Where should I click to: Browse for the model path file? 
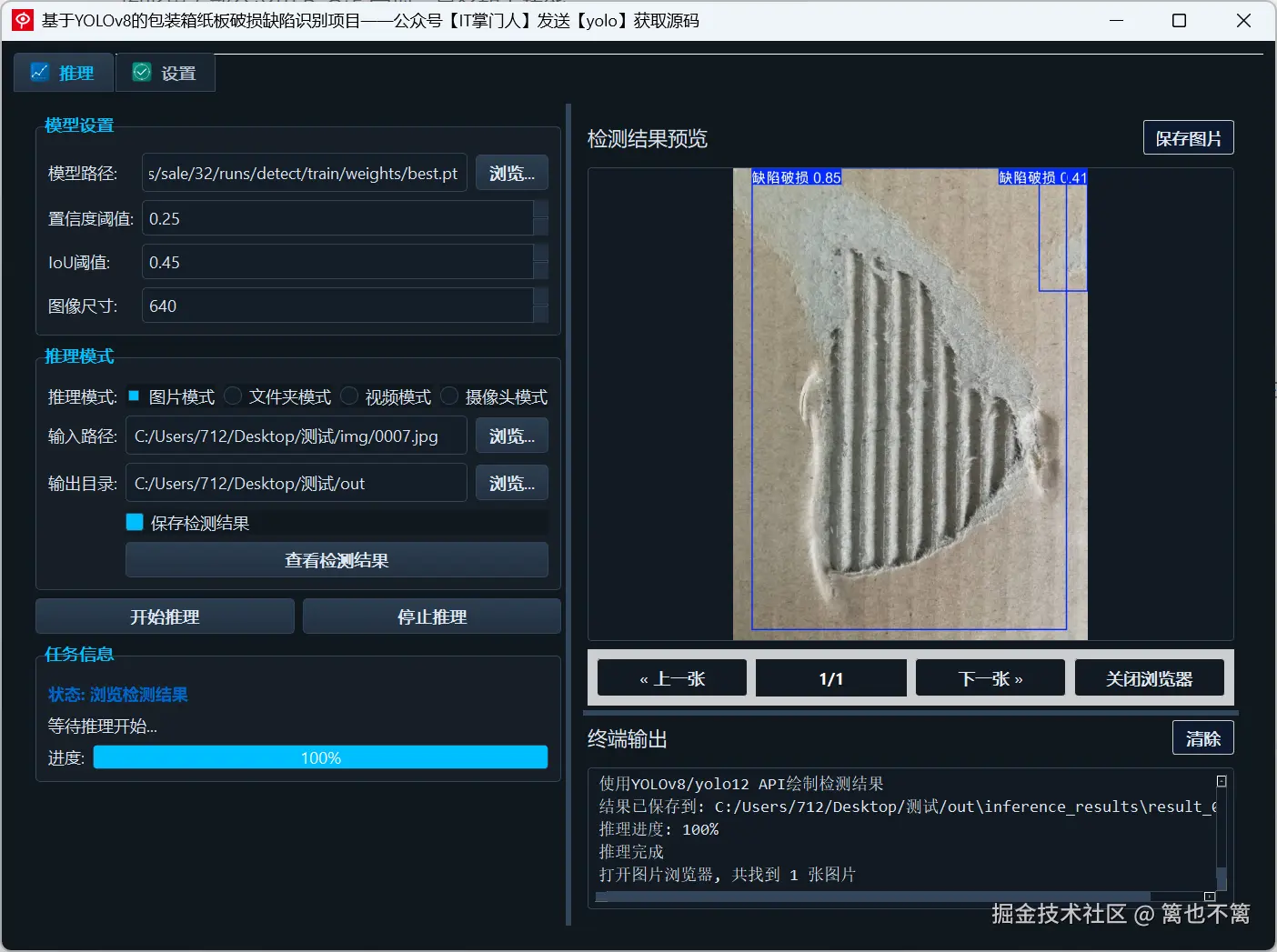pos(512,173)
